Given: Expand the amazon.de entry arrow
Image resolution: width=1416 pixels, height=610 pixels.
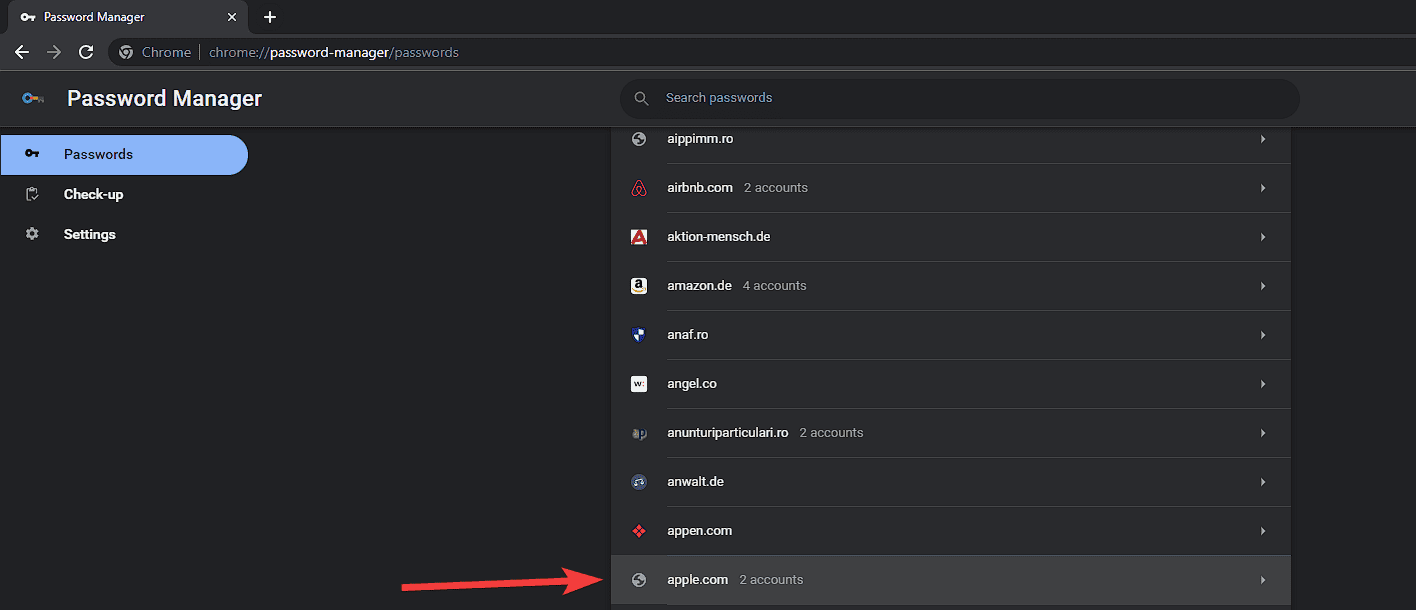Looking at the screenshot, I should click(1263, 286).
